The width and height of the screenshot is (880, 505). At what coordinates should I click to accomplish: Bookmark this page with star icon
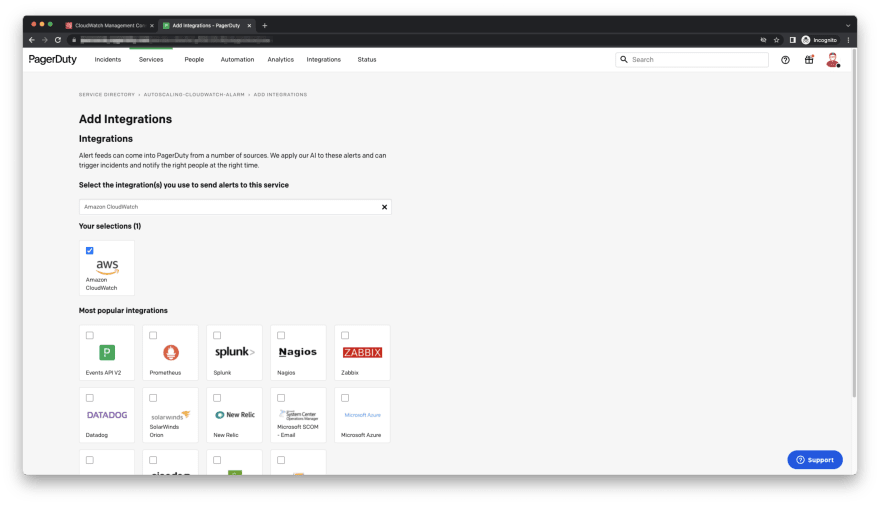point(777,40)
